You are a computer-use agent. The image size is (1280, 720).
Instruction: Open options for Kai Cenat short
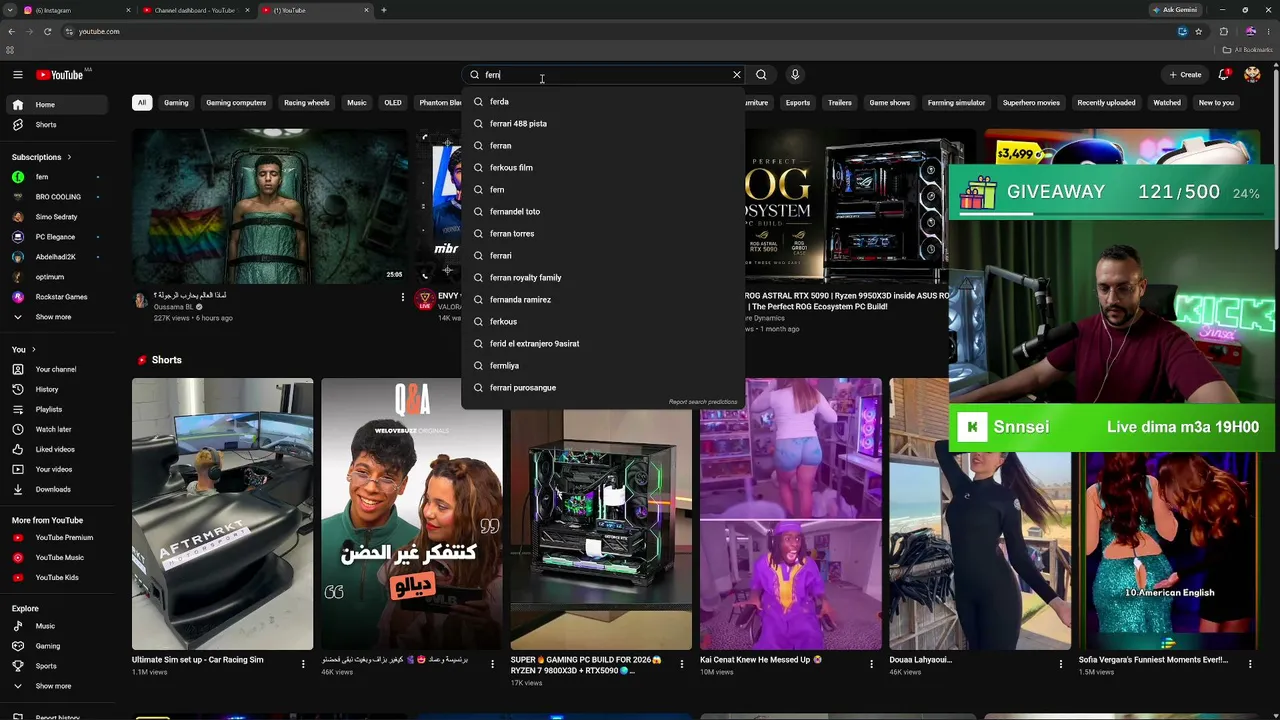[x=871, y=663]
